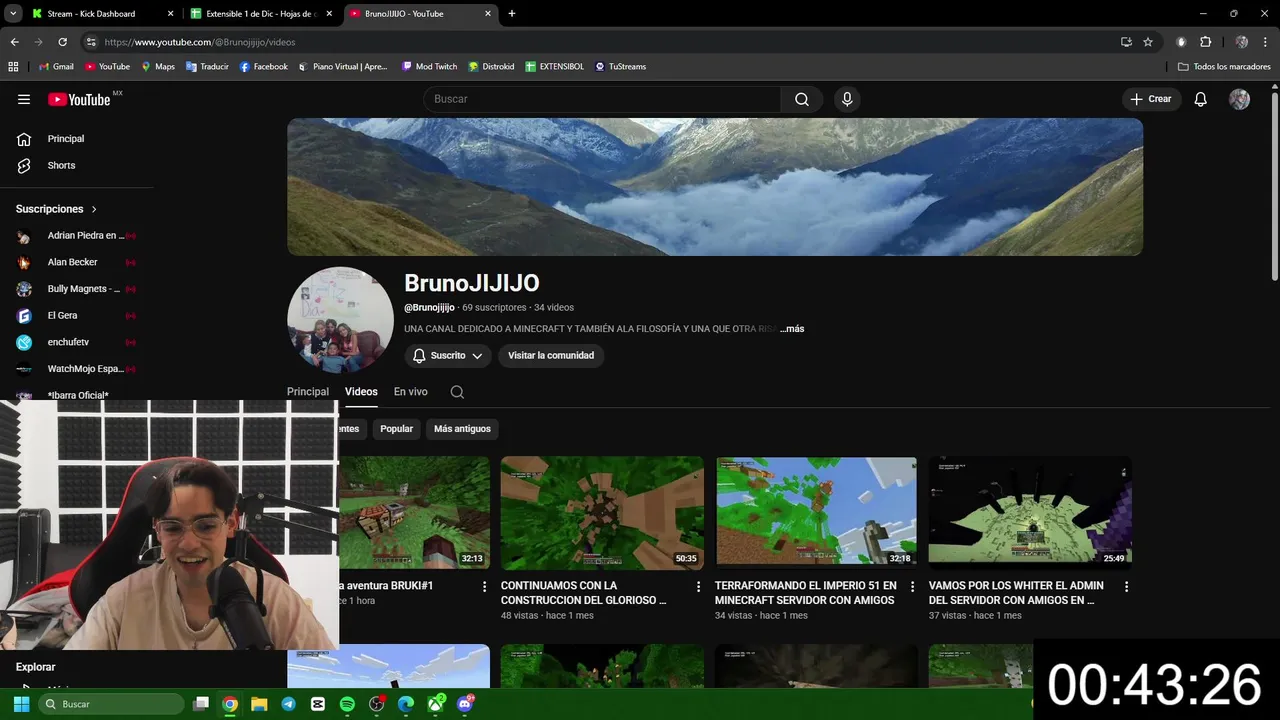The image size is (1280, 720).
Task: Open options for BRUKI#1 video
Action: pyautogui.click(x=485, y=587)
